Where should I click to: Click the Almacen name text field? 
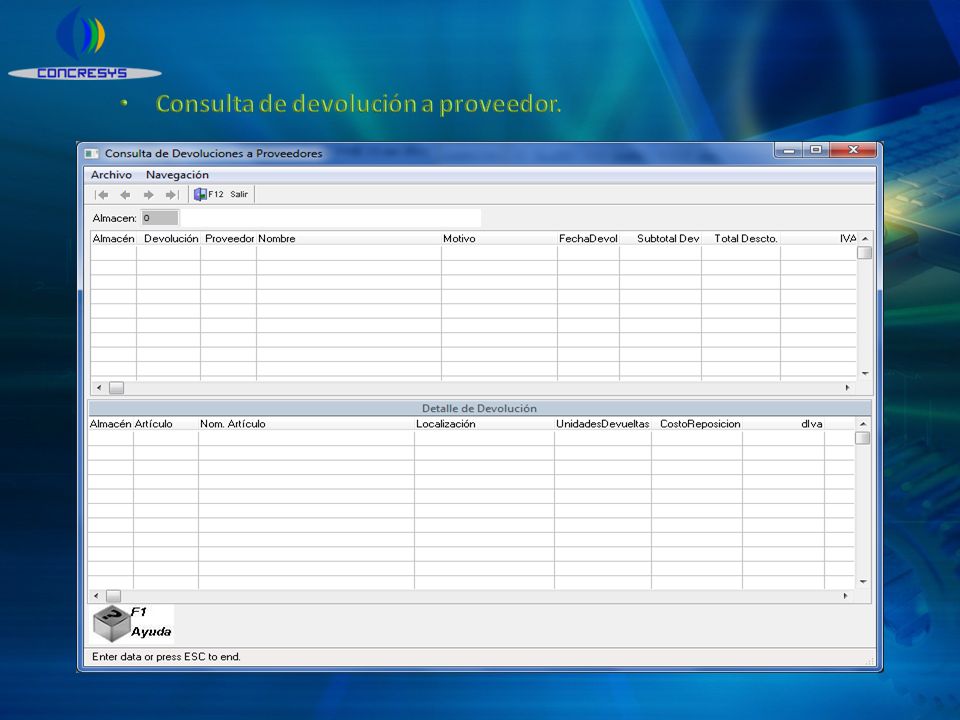tap(331, 218)
